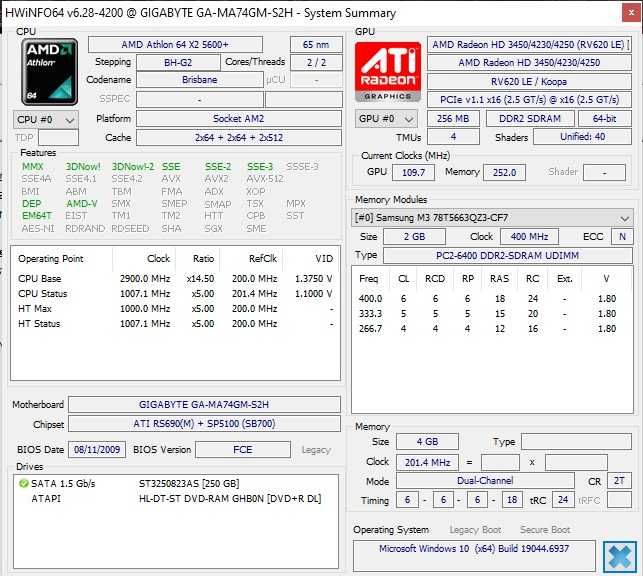
Task: Click the AMD-V feature label
Action: click(82, 204)
